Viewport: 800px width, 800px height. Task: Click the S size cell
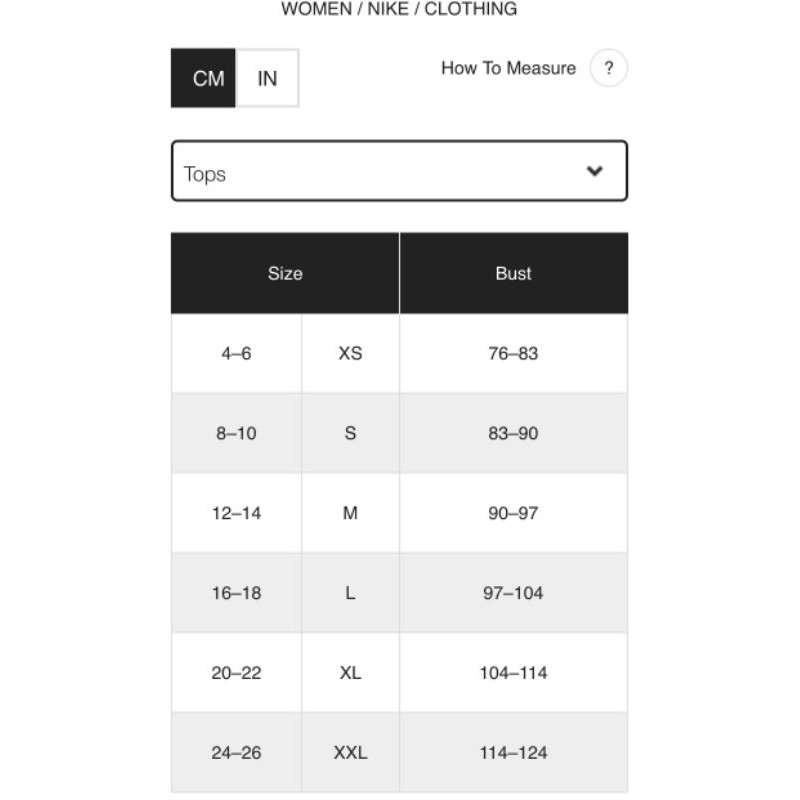tap(351, 433)
